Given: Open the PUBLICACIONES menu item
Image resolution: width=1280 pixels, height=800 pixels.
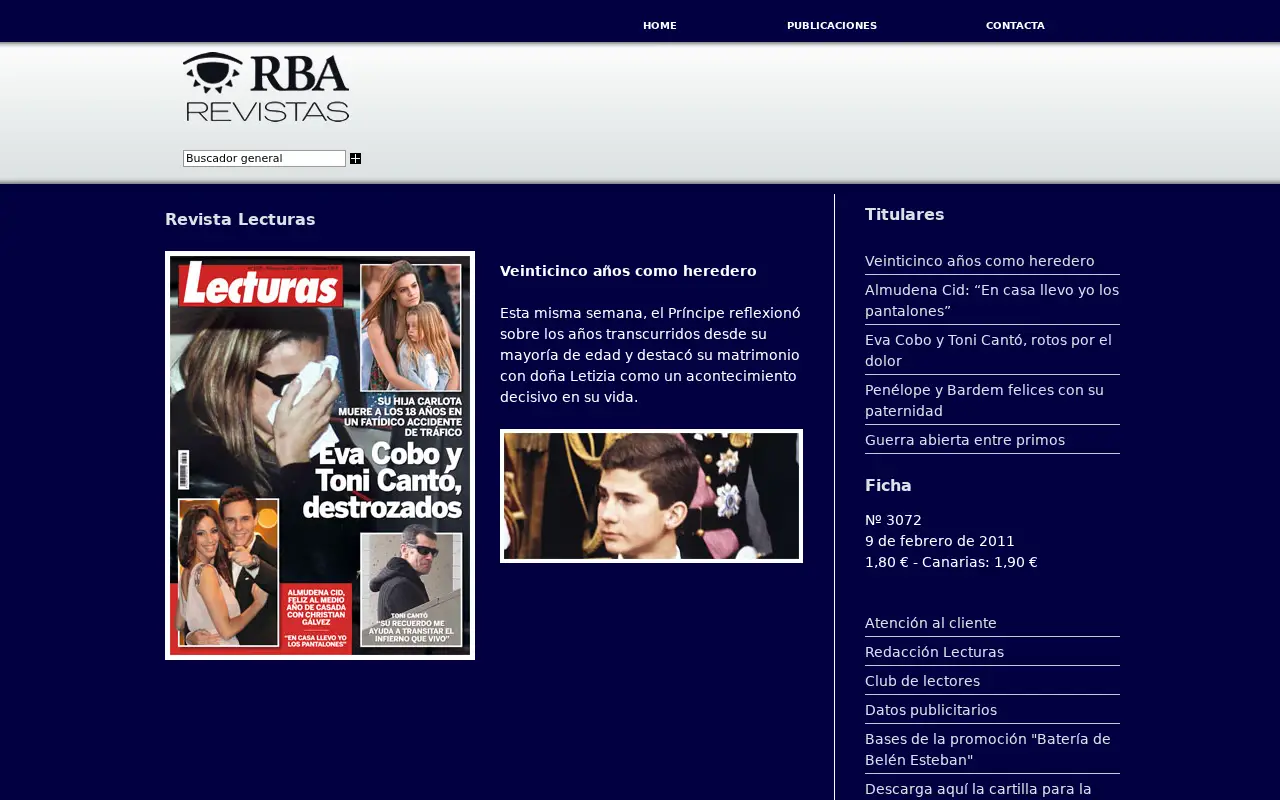Looking at the screenshot, I should [832, 26].
